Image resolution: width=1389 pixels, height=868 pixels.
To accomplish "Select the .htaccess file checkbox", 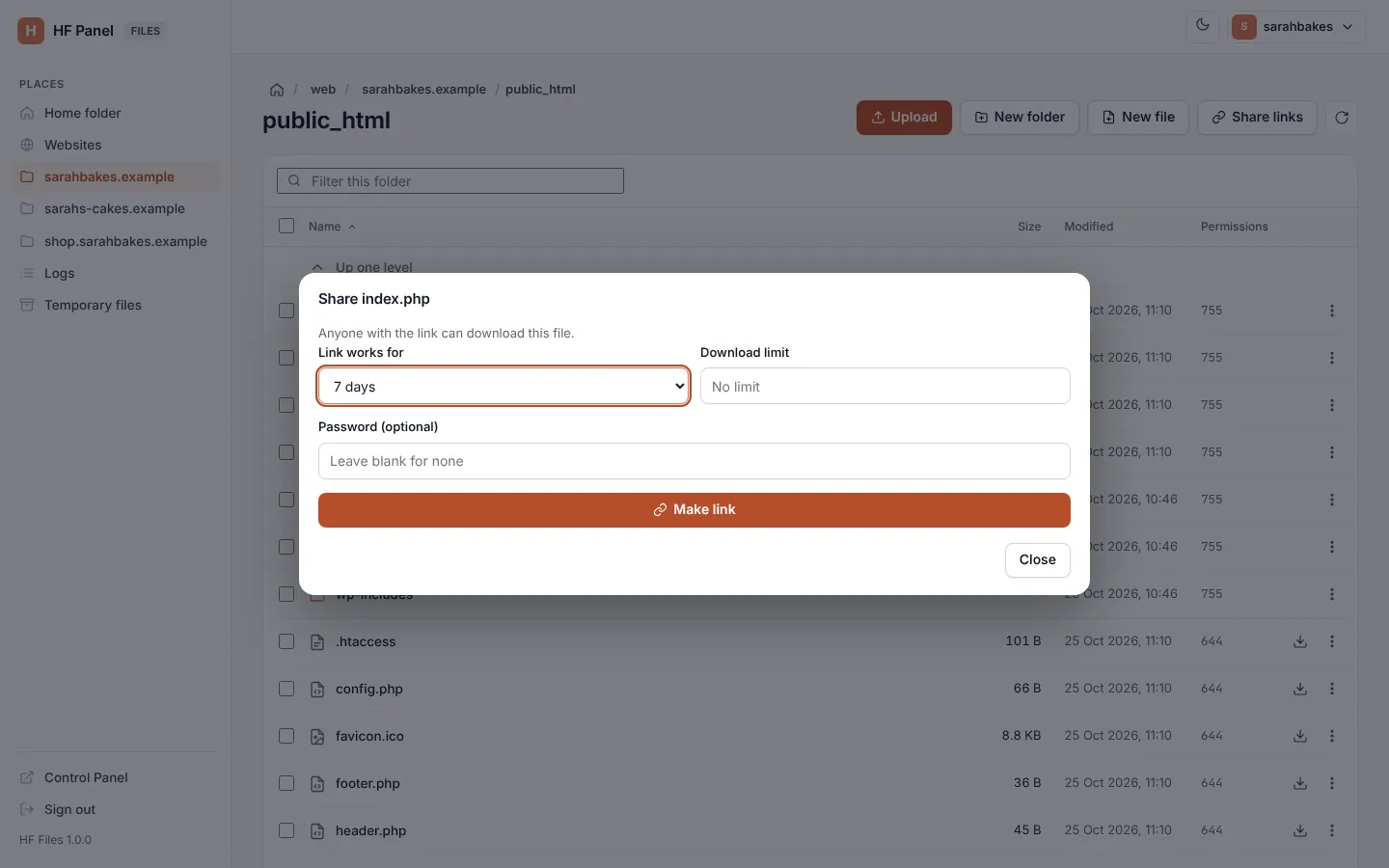I will coord(286,641).
